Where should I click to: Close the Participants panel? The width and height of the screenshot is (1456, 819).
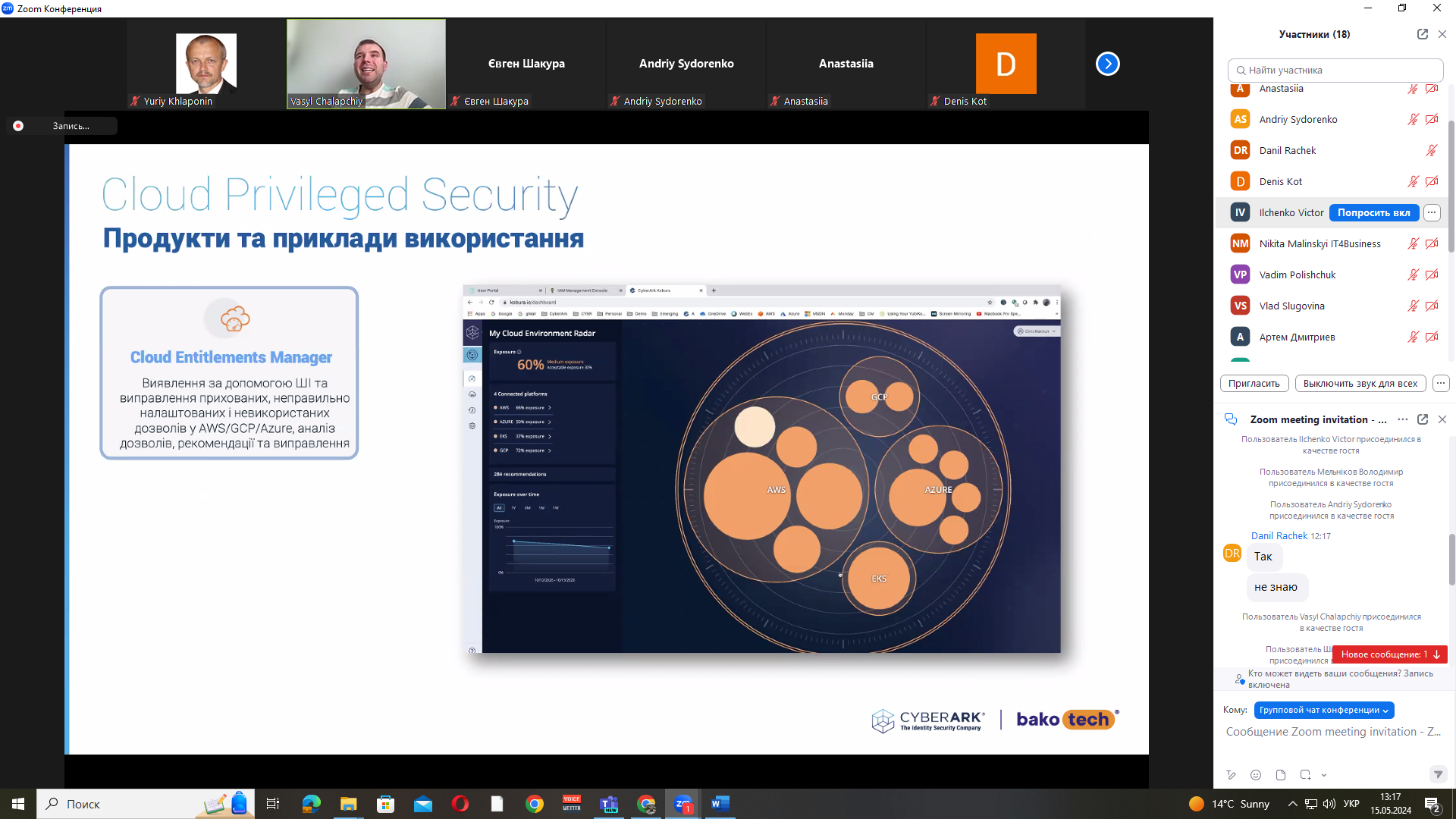coord(1442,34)
